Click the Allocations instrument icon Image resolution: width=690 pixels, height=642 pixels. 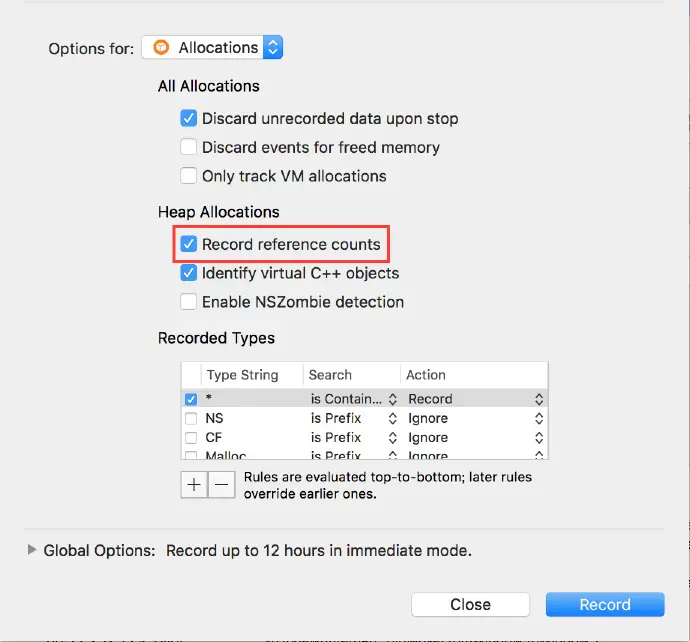click(161, 47)
